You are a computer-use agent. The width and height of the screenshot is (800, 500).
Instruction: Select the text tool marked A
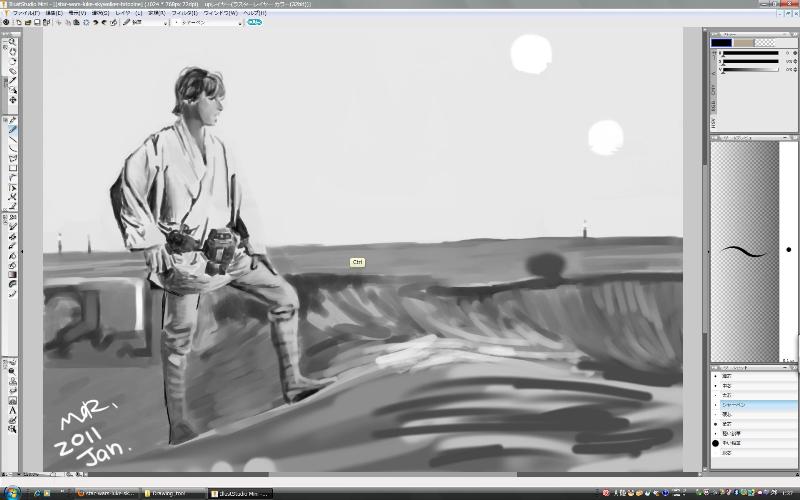[x=12, y=411]
